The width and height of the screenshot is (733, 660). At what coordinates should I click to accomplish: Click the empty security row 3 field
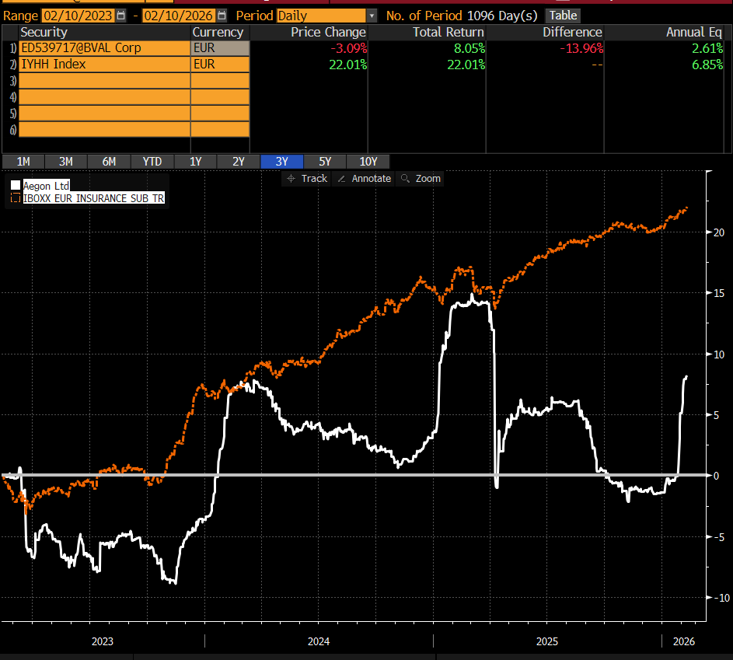[103, 80]
